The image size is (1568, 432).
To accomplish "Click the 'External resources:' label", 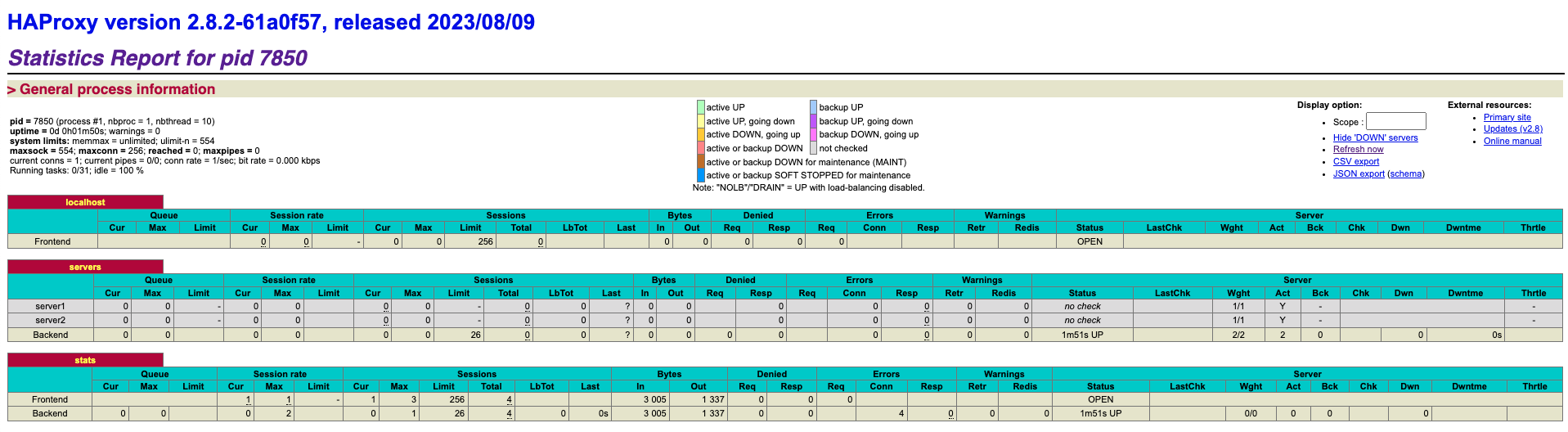I will (x=1489, y=105).
